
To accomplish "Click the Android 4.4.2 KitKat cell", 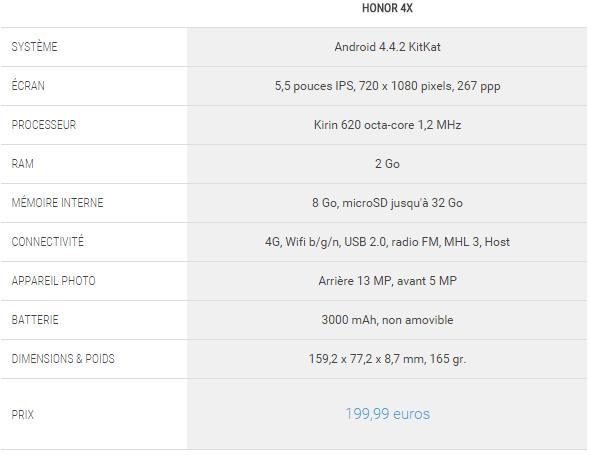I will [x=387, y=47].
